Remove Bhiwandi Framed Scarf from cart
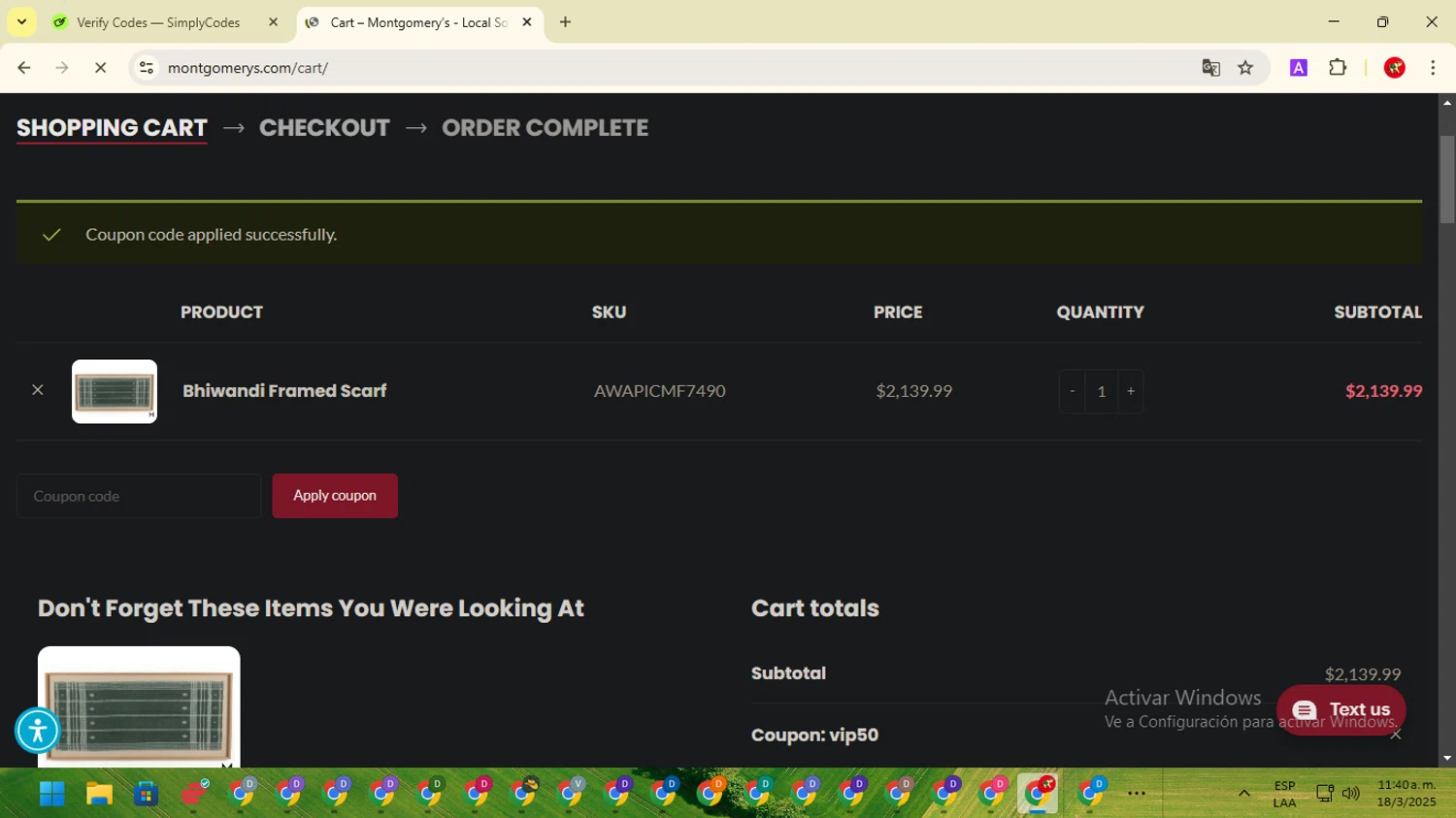The image size is (1456, 818). [38, 390]
